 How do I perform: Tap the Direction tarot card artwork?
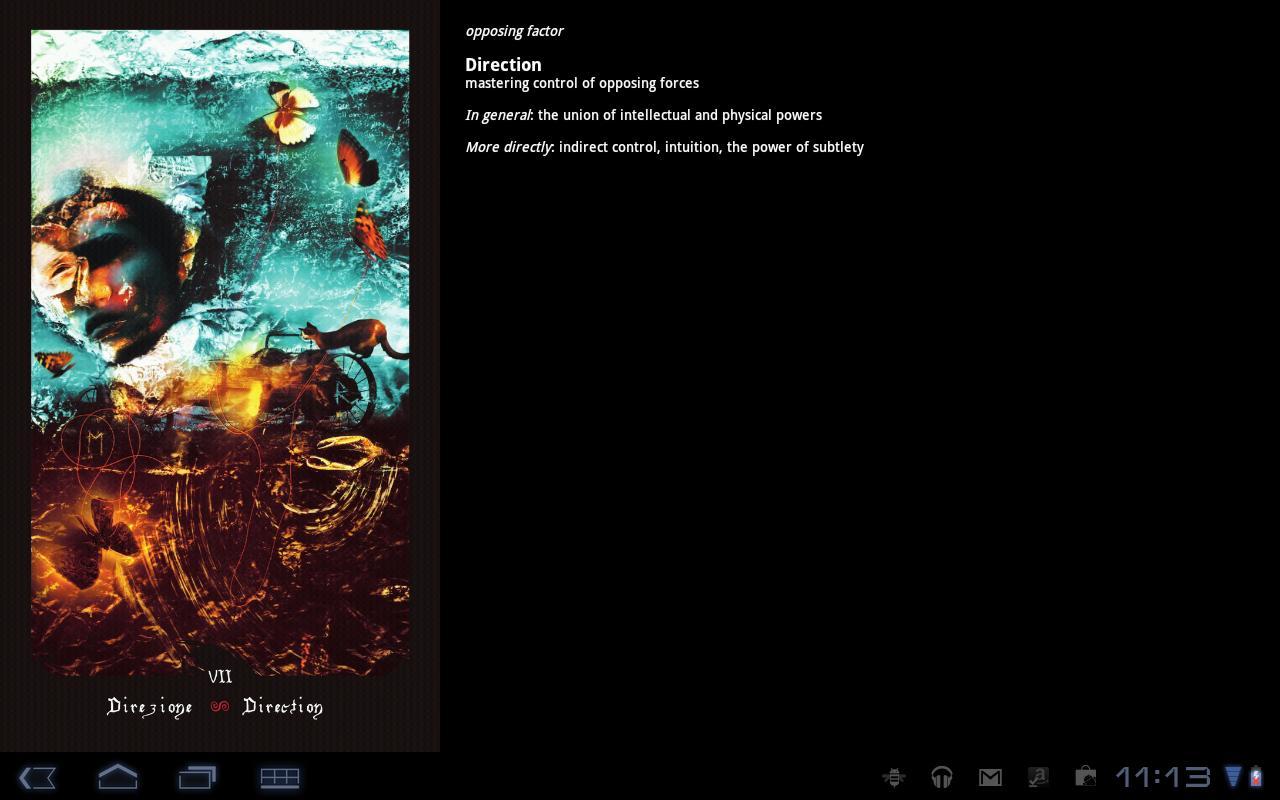pyautogui.click(x=220, y=350)
